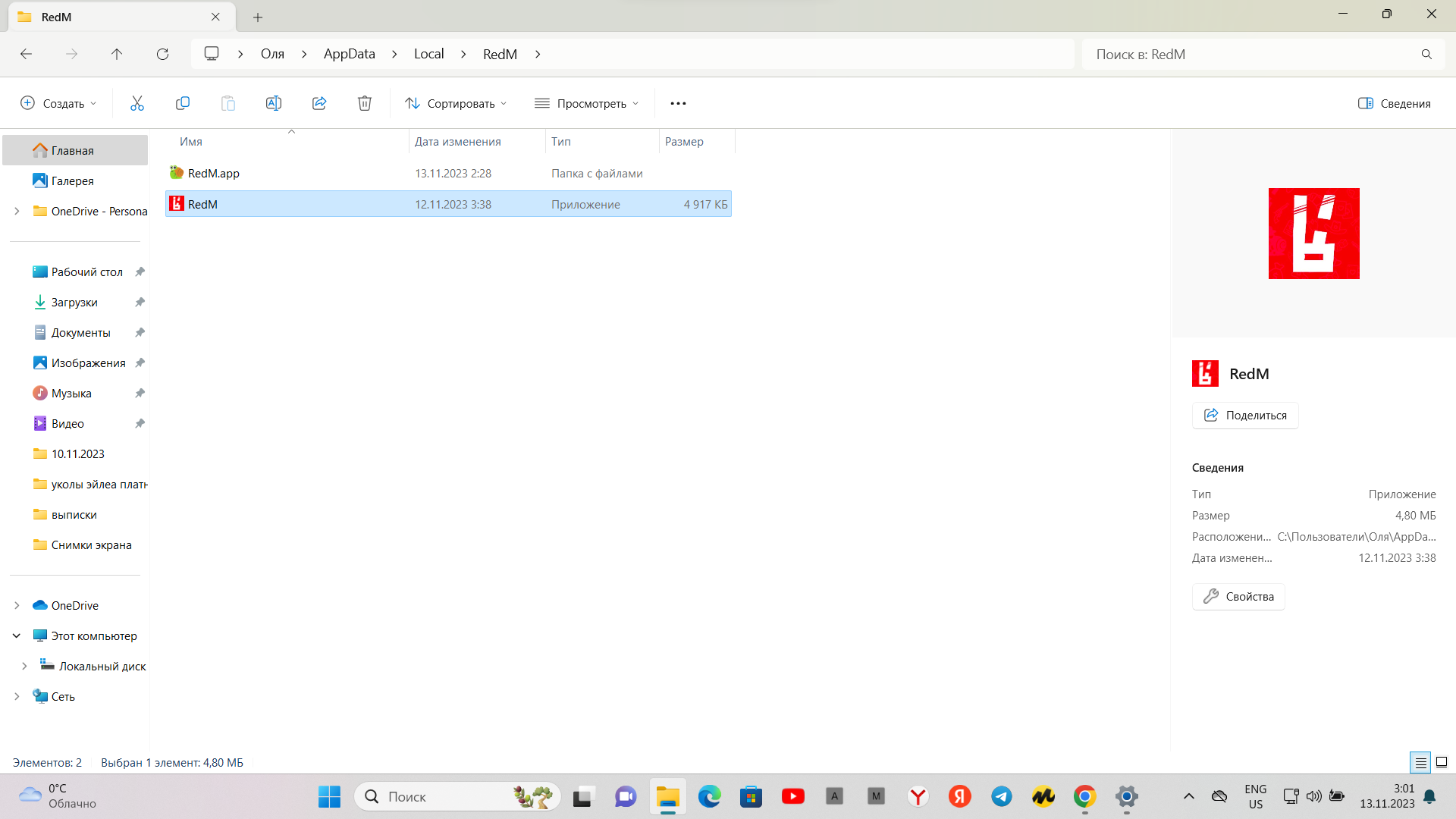
Task: Expand Локальный диск tree node
Action: [x=24, y=666]
